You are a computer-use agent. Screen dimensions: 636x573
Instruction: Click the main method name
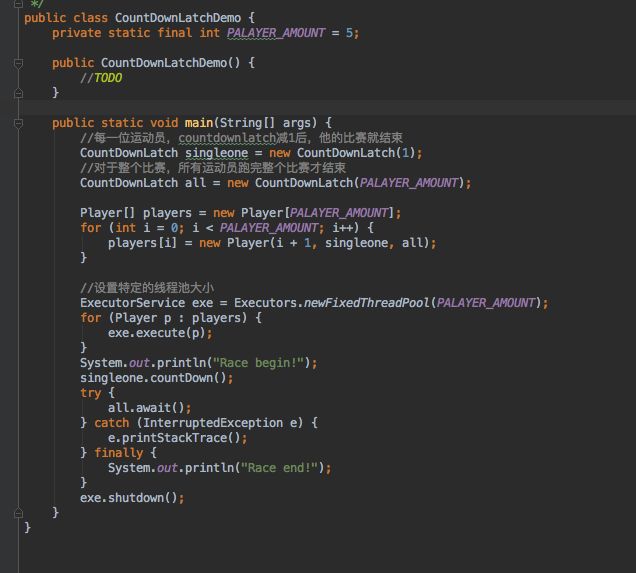point(199,123)
